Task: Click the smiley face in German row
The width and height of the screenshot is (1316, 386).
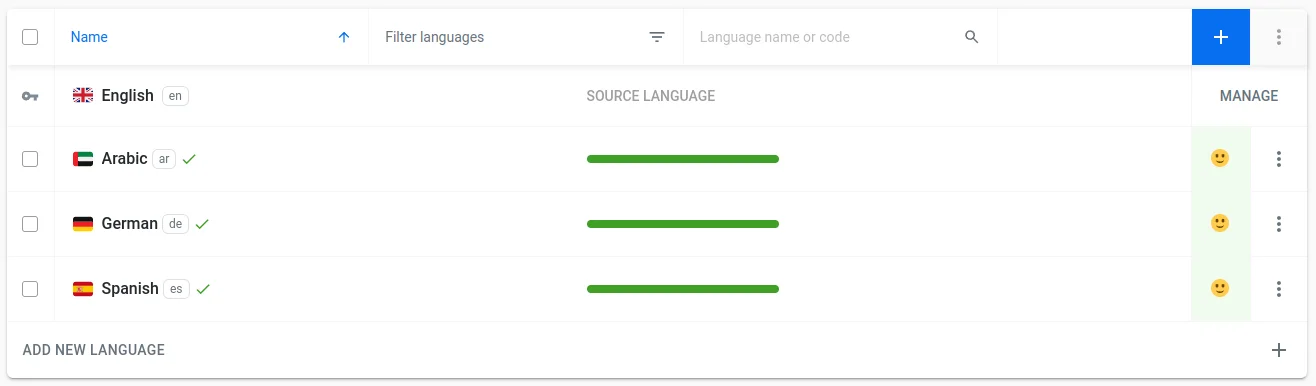Action: (1220, 223)
